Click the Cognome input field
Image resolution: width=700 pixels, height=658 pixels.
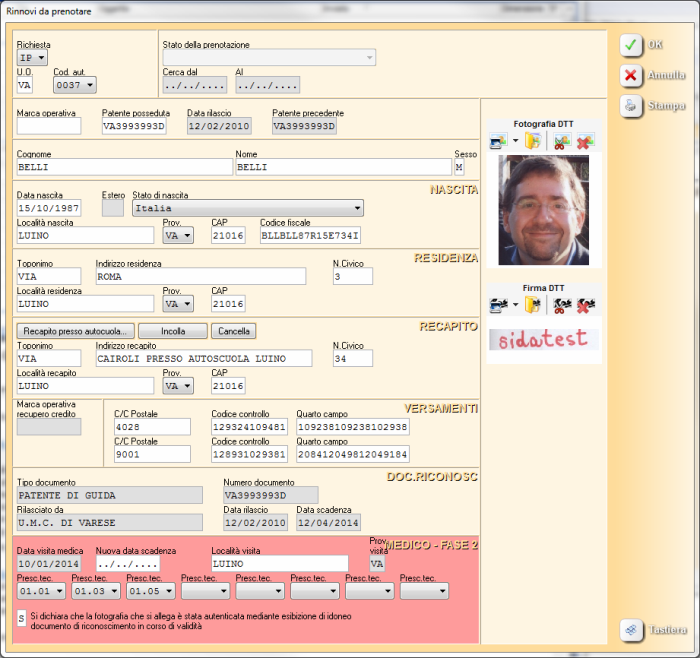pyautogui.click(x=124, y=167)
